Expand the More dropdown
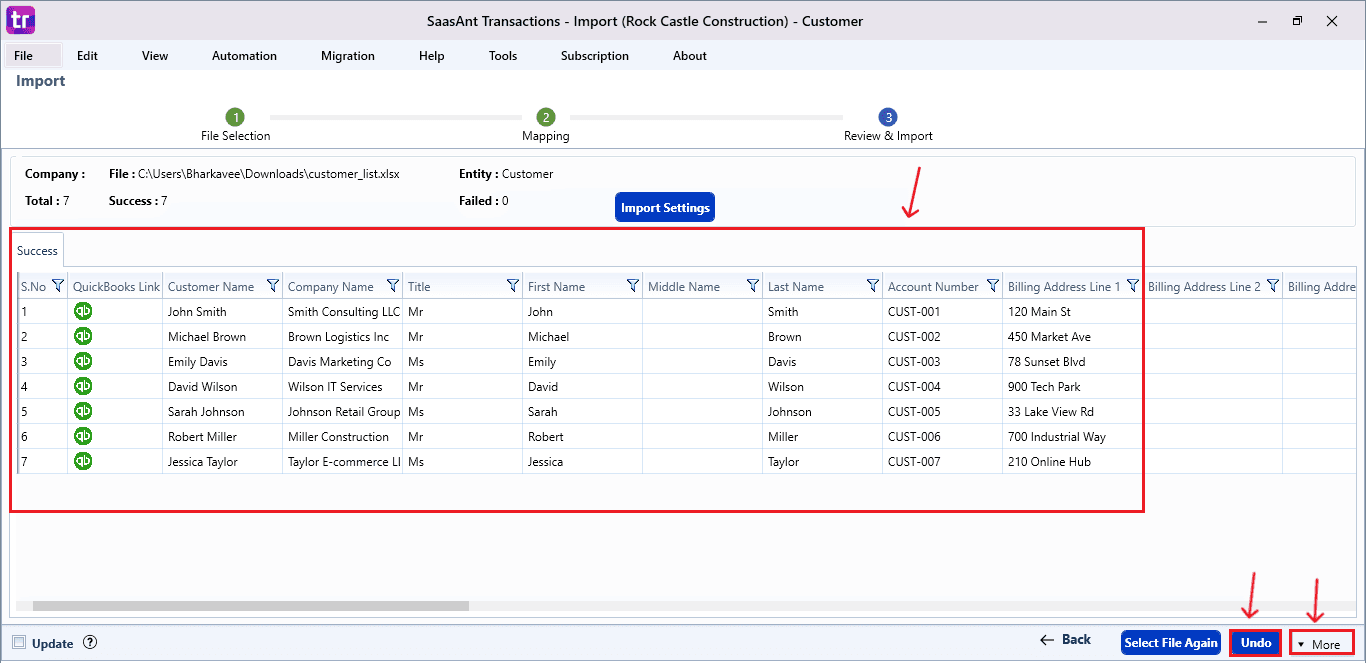 1321,644
